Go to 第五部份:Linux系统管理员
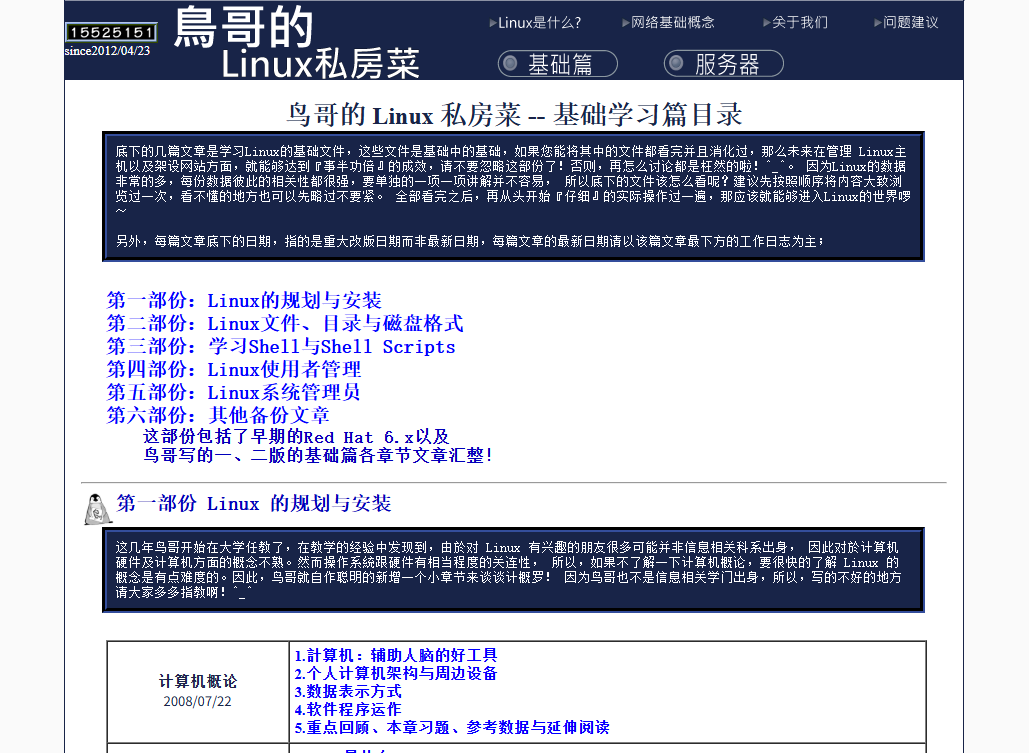The height and width of the screenshot is (753, 1029). (234, 393)
